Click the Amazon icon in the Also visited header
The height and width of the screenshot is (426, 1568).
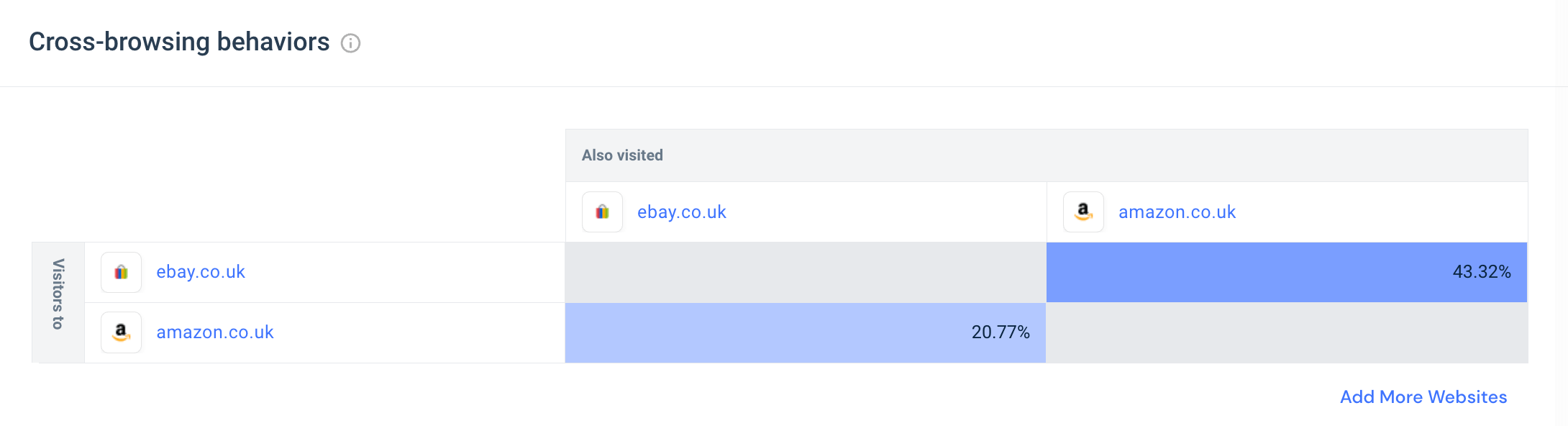(1082, 212)
